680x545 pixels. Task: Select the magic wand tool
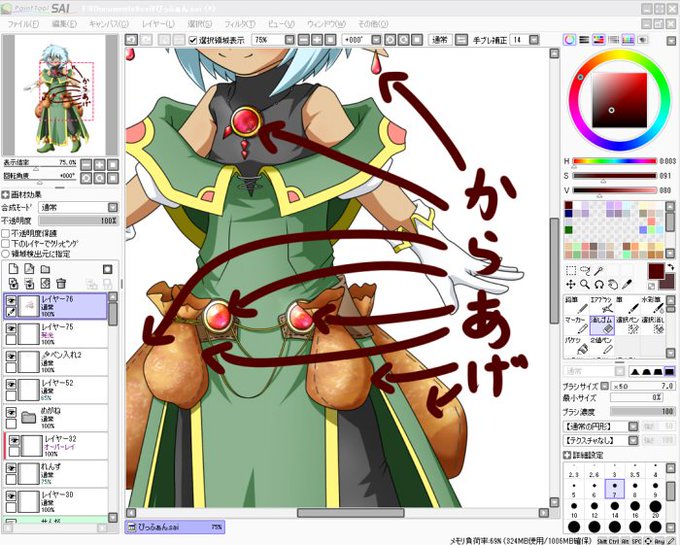599,271
